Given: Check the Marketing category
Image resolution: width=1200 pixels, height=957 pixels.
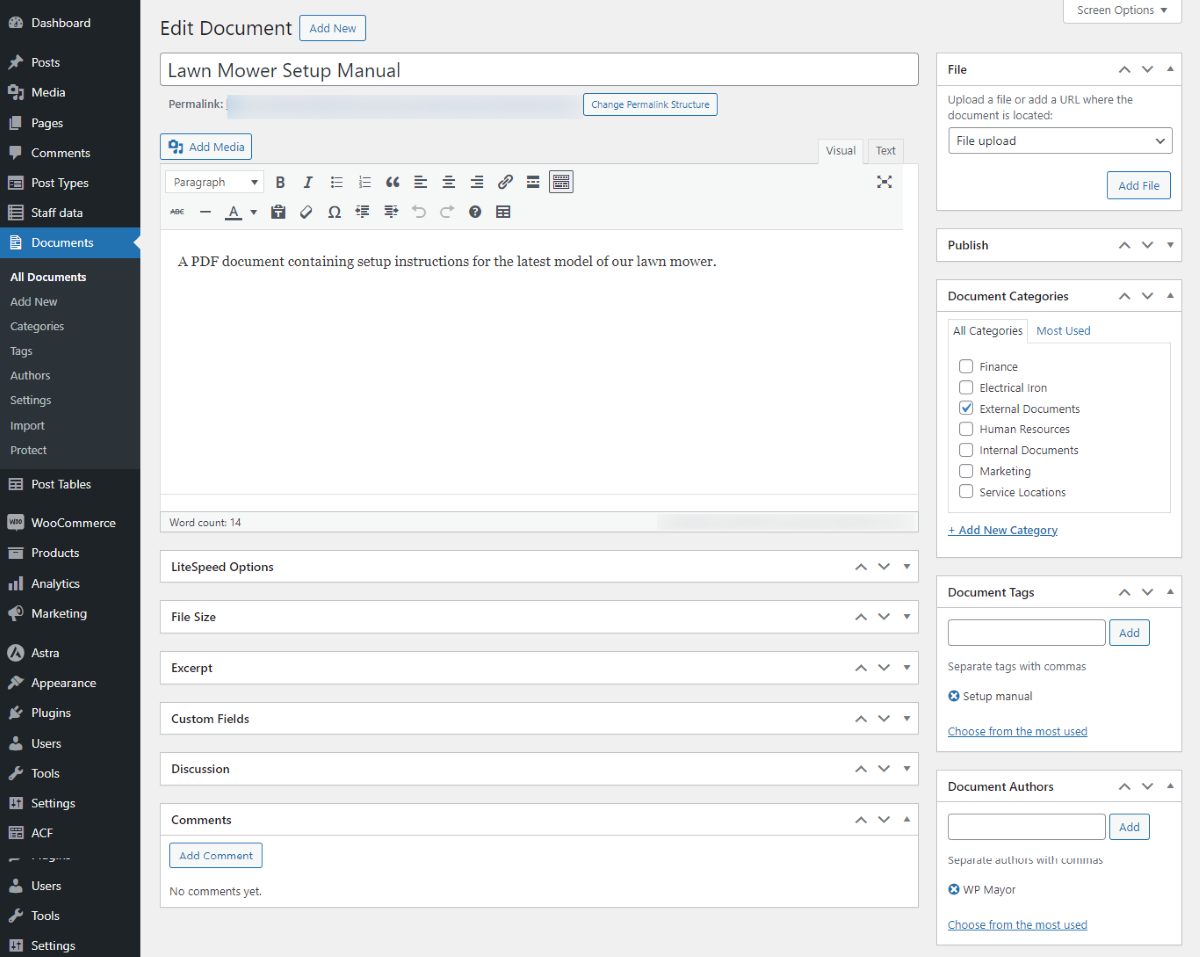Looking at the screenshot, I should (966, 471).
